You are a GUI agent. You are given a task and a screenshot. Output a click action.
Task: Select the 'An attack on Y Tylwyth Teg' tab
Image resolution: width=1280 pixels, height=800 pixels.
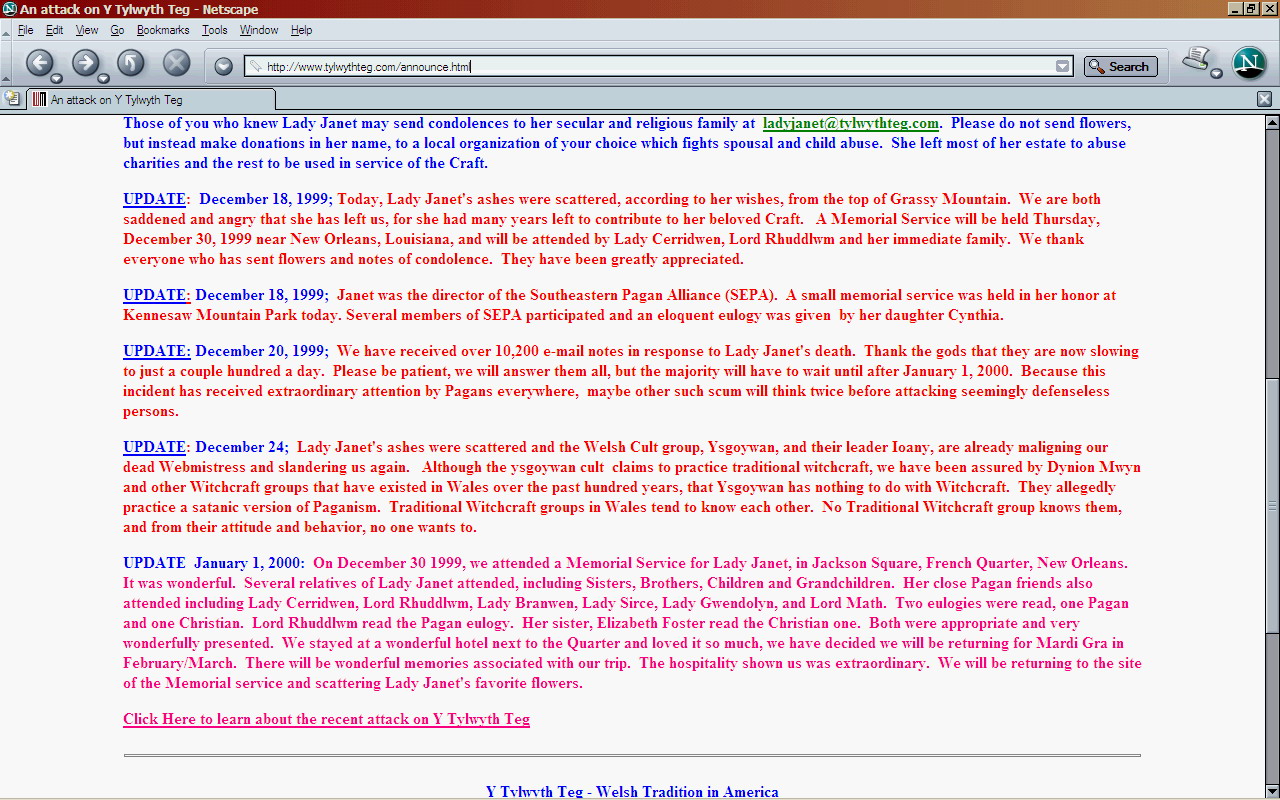[150, 99]
